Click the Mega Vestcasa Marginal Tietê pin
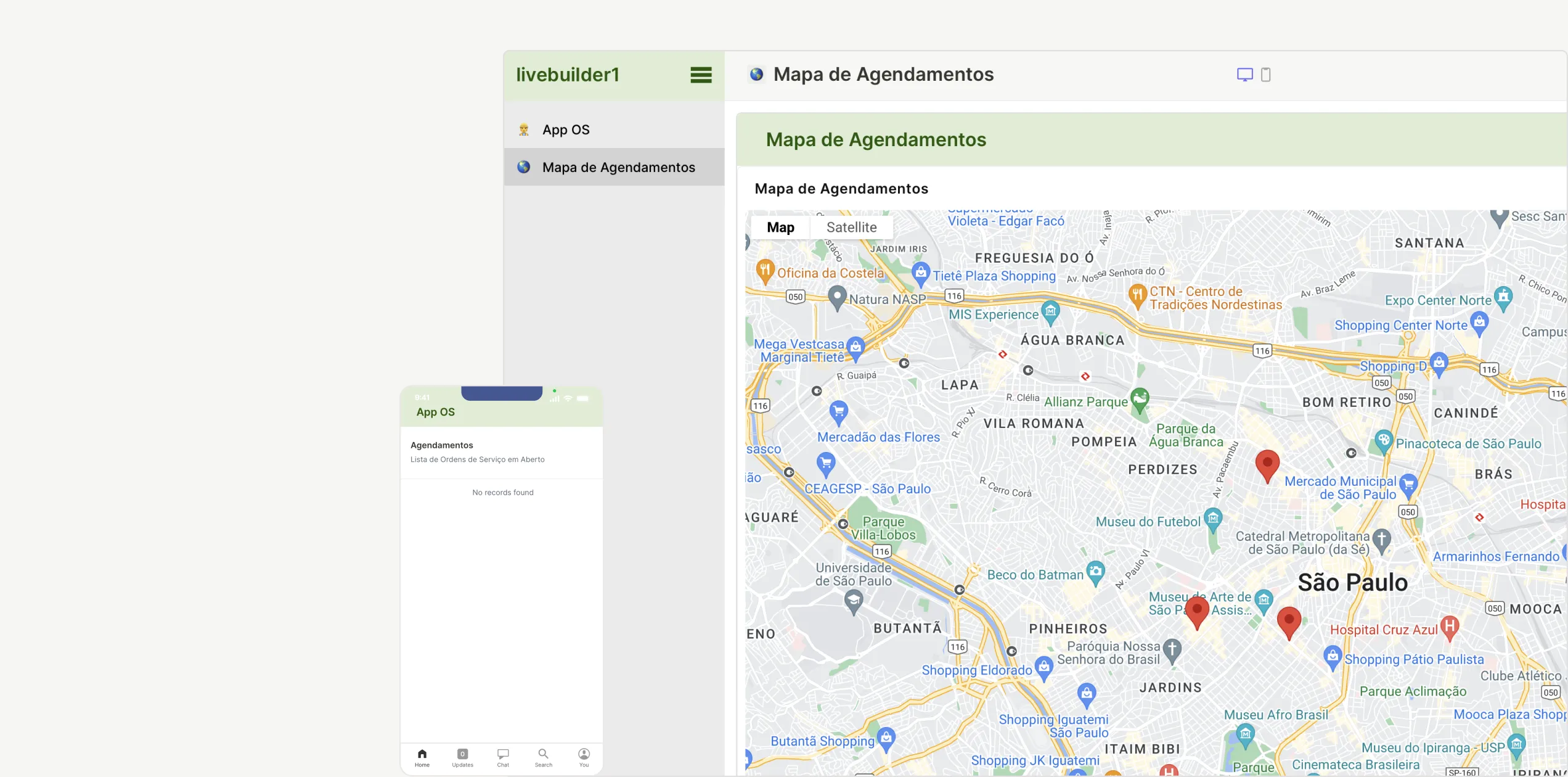The width and height of the screenshot is (1568, 777). (x=855, y=348)
